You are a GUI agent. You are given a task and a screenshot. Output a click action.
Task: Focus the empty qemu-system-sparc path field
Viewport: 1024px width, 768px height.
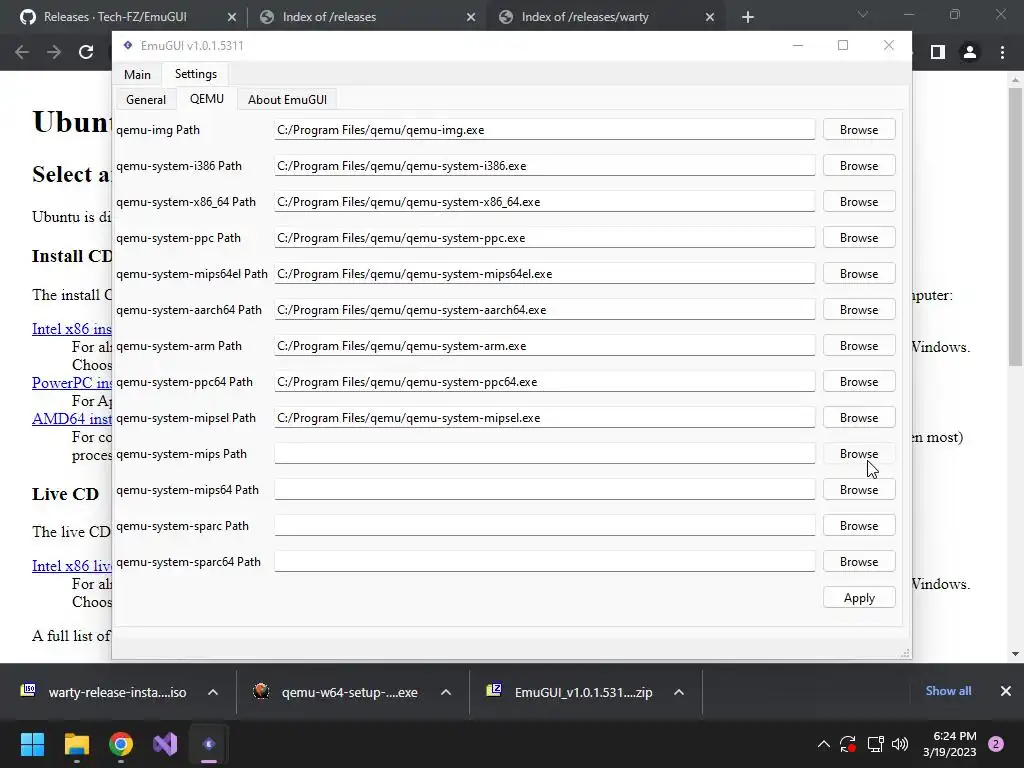(x=545, y=526)
